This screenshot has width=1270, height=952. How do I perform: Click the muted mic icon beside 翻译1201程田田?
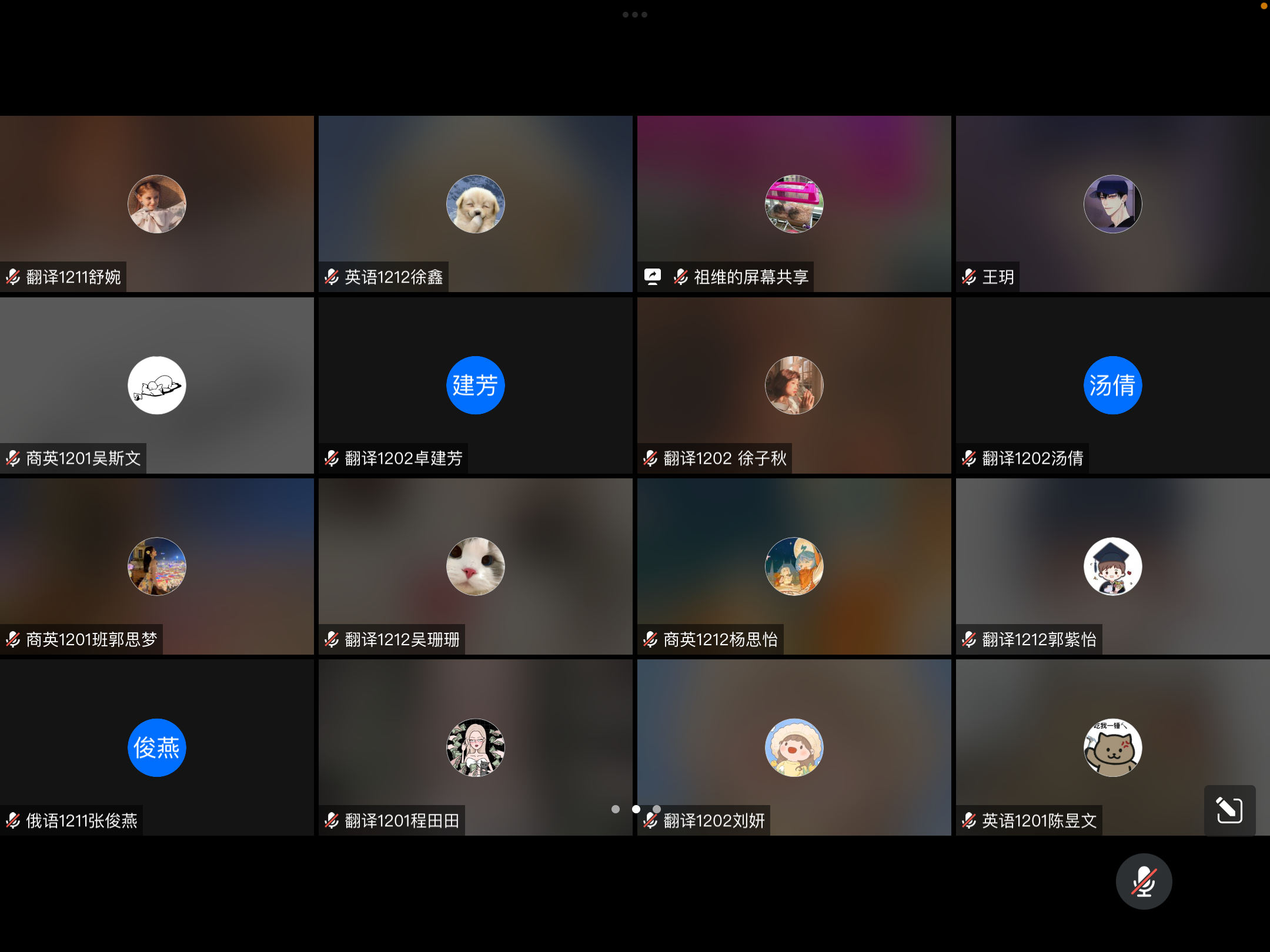332,820
